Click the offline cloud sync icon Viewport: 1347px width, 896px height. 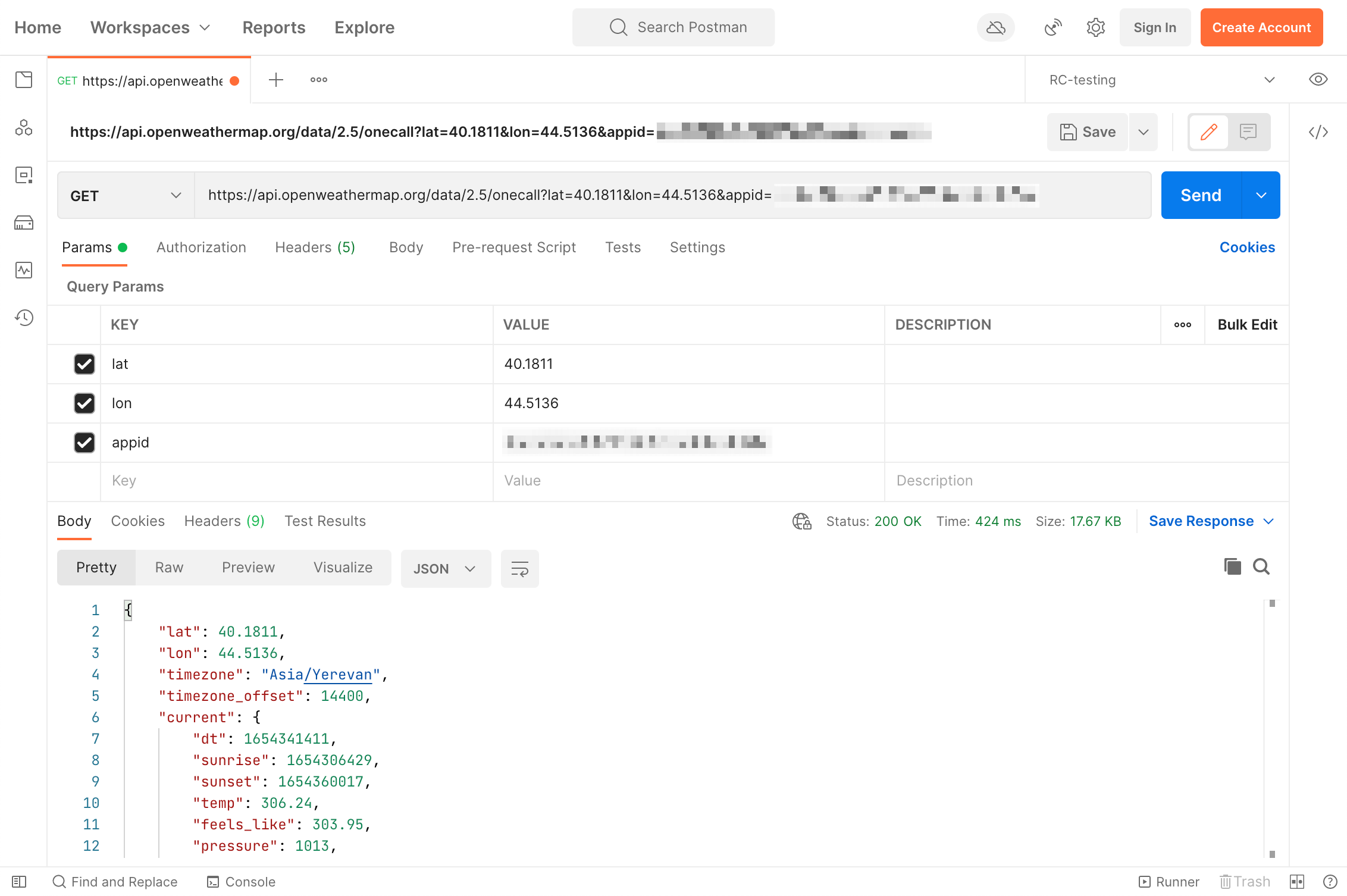[995, 27]
